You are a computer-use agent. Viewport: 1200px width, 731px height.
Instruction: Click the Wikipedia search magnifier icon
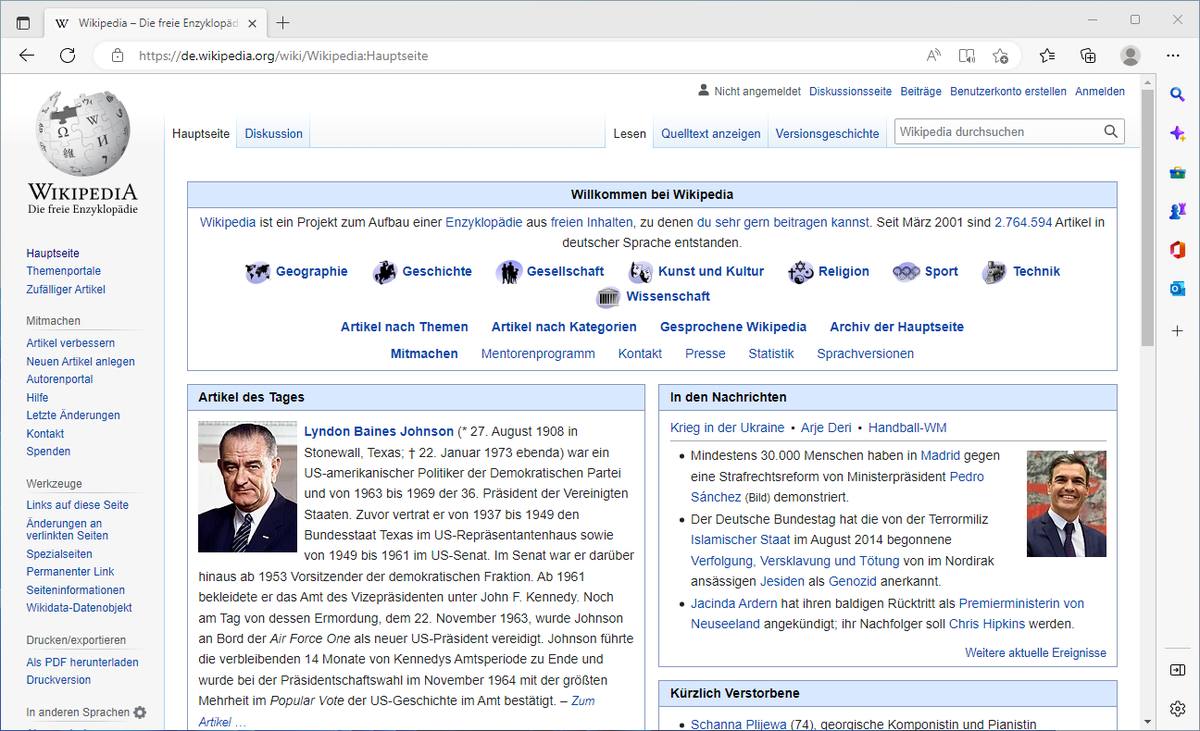coord(1111,131)
